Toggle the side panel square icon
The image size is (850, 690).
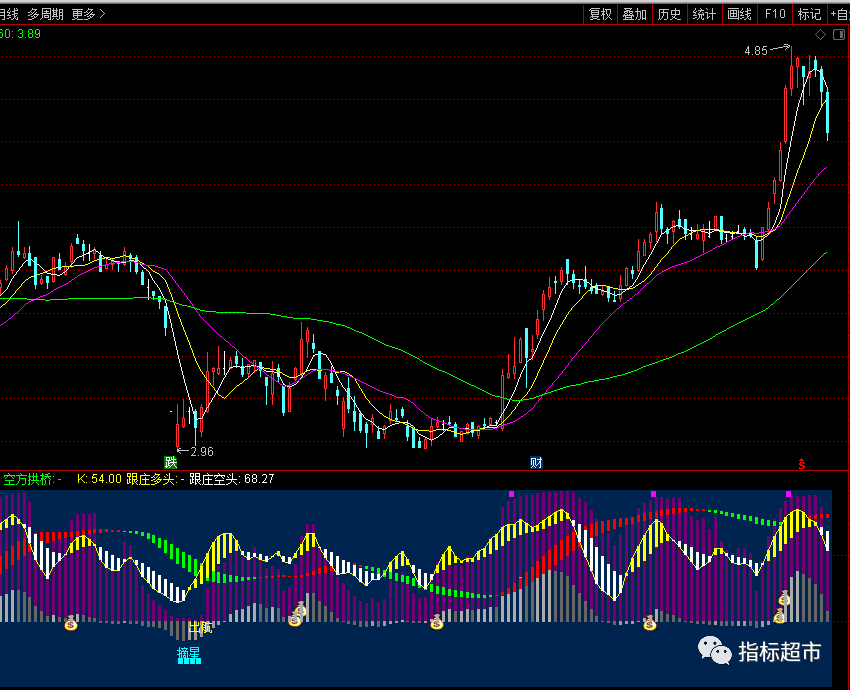pyautogui.click(x=839, y=35)
